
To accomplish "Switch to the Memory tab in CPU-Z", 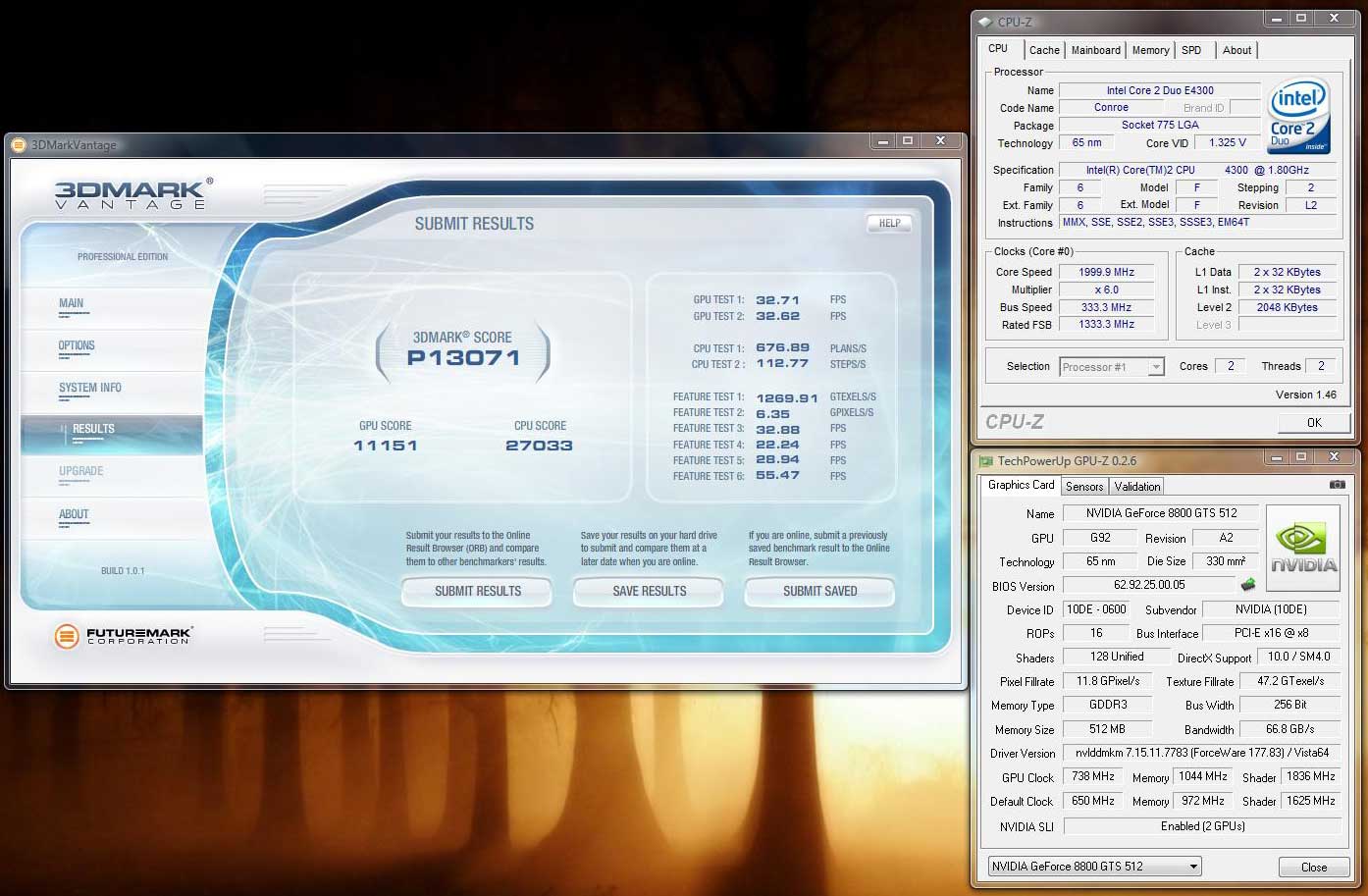I will point(1150,50).
